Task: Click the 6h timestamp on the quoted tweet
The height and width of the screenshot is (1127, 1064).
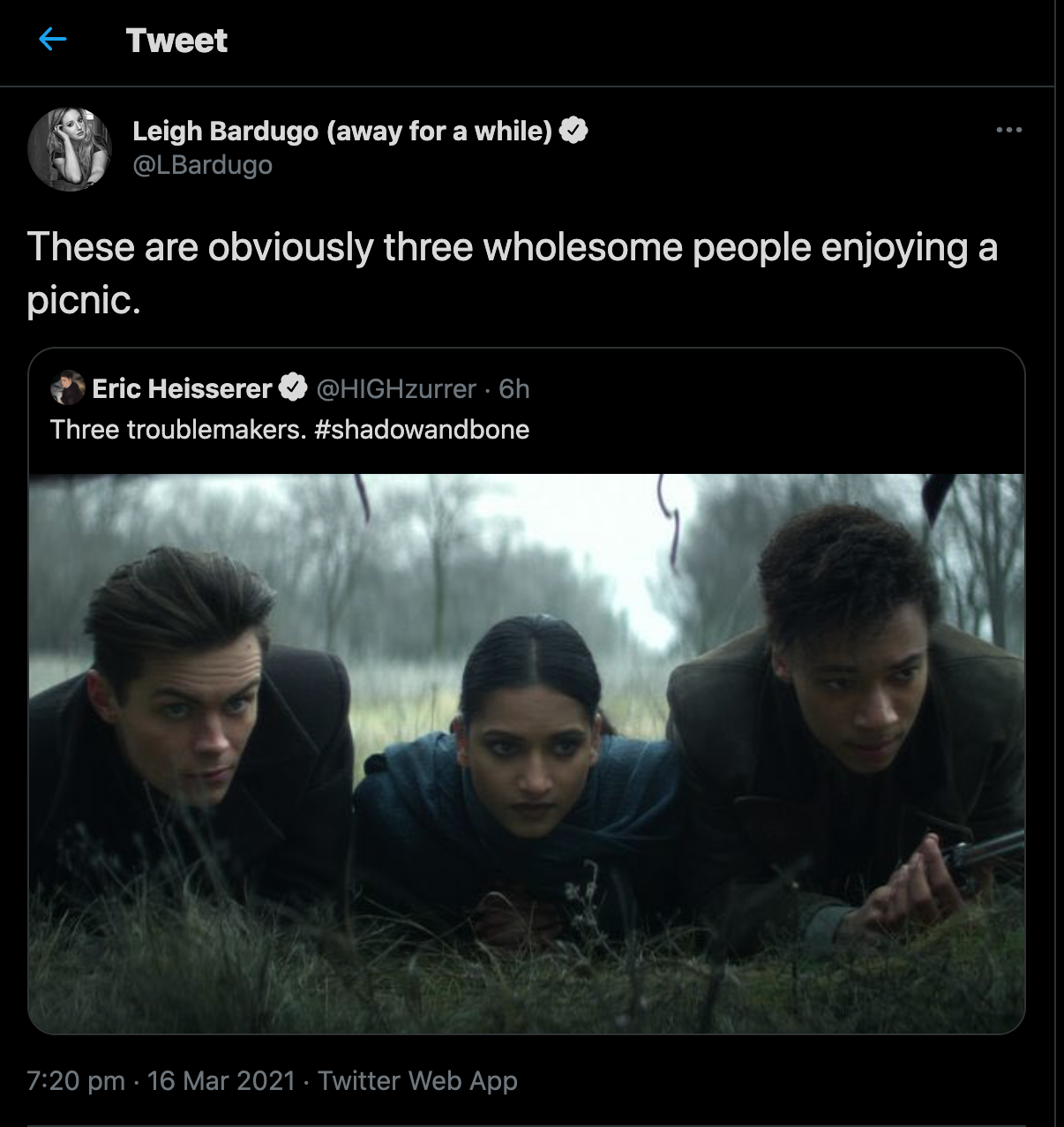Action: (x=518, y=388)
